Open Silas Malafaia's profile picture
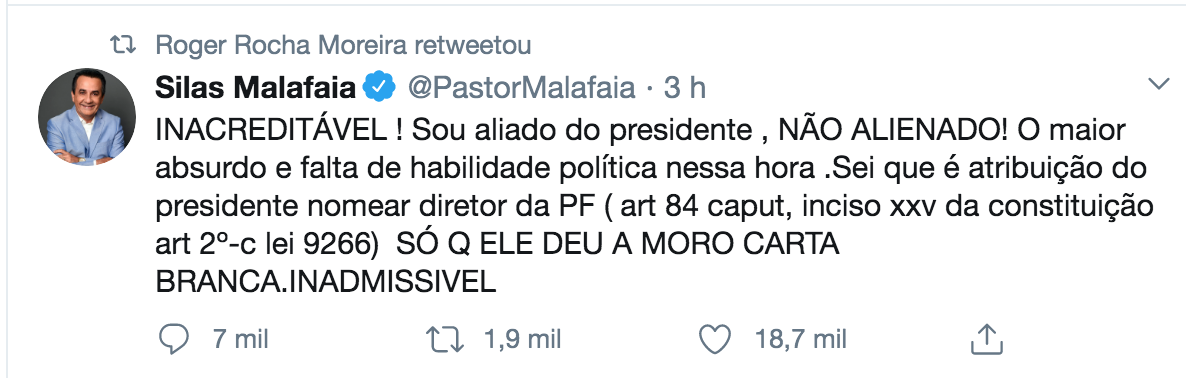This screenshot has height=378, width=1186. 87,117
